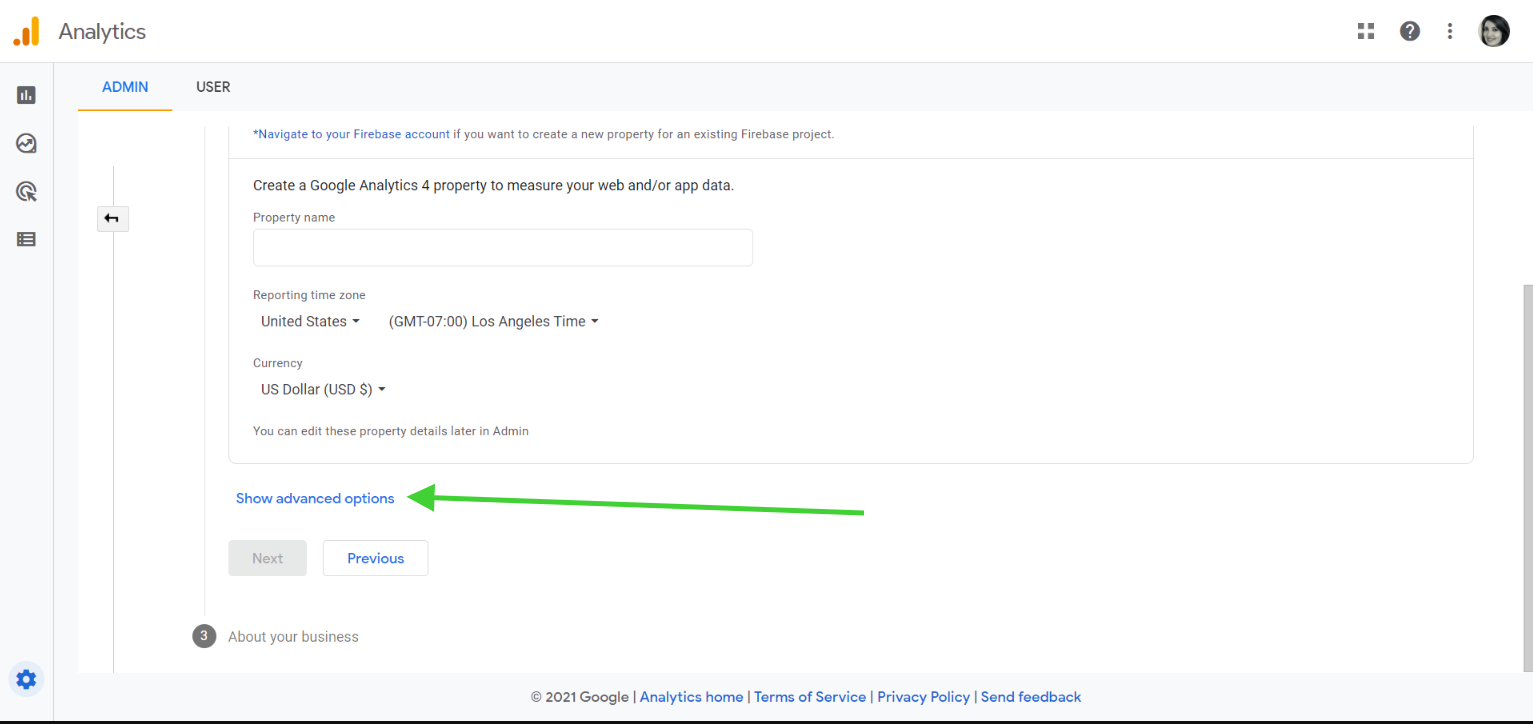The image size is (1533, 724).
Task: Follow Navigate to your Firebase account link
Action: 351,134
